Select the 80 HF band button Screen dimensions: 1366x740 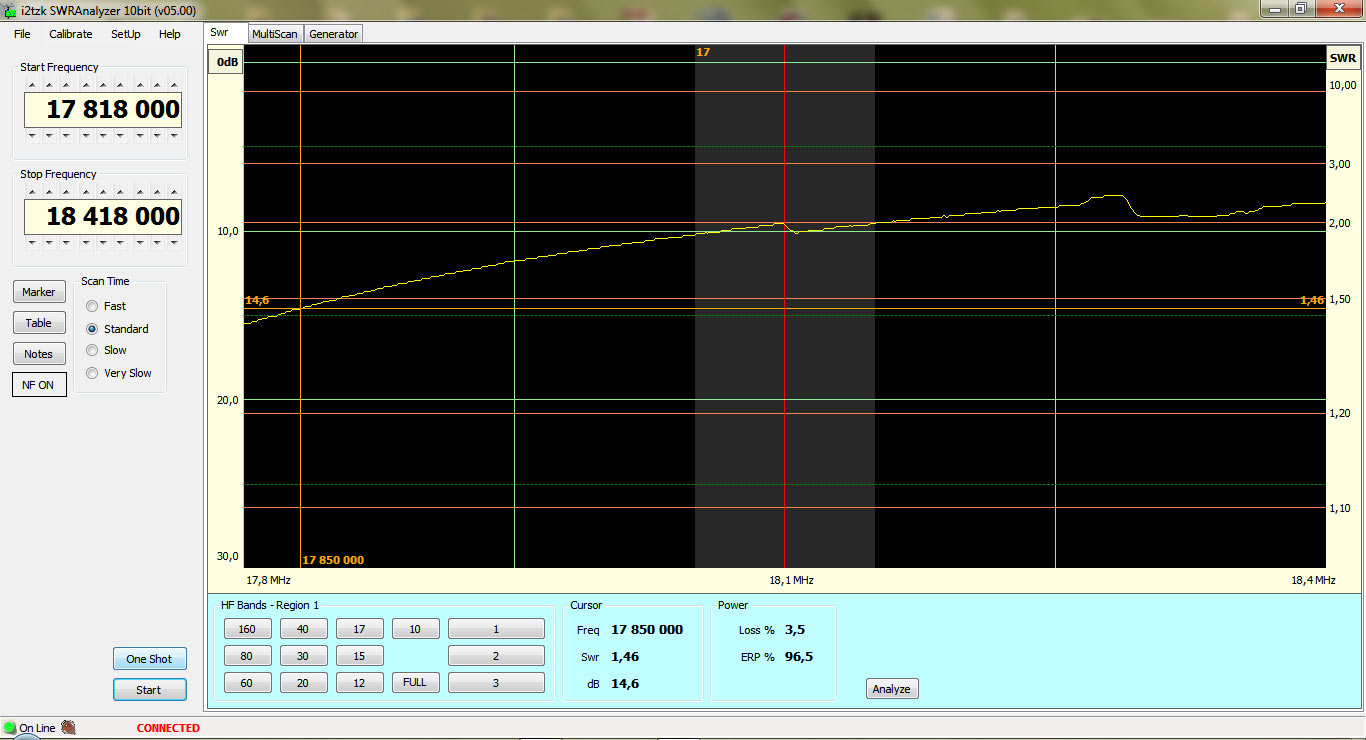[247, 656]
